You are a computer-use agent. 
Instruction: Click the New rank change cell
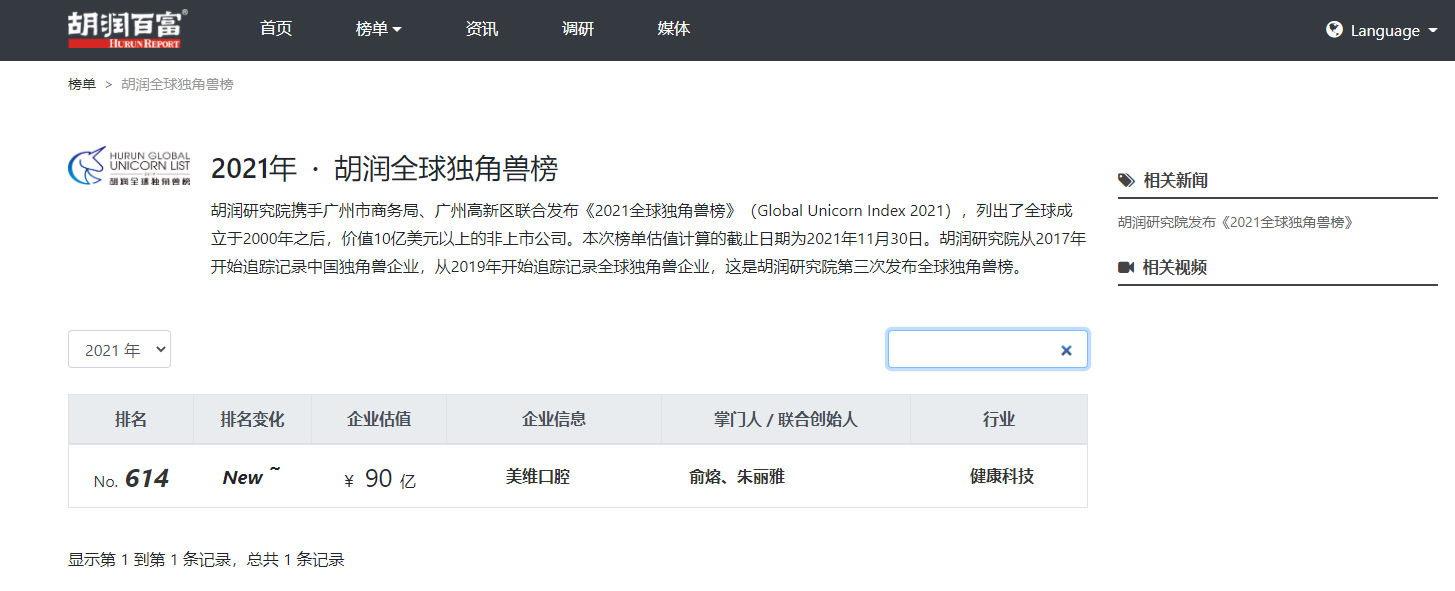click(251, 477)
